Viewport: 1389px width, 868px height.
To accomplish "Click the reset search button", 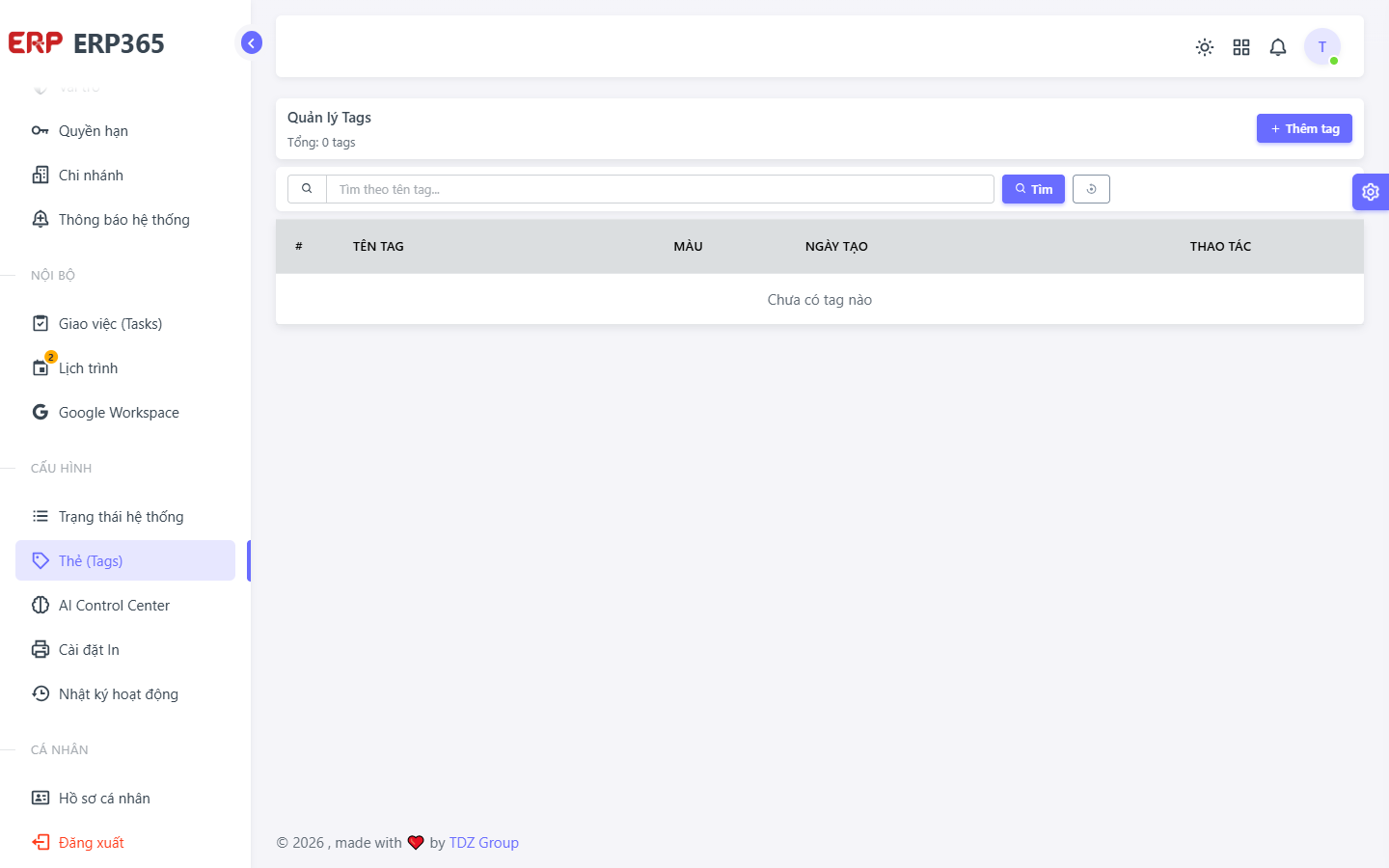I will click(1091, 189).
